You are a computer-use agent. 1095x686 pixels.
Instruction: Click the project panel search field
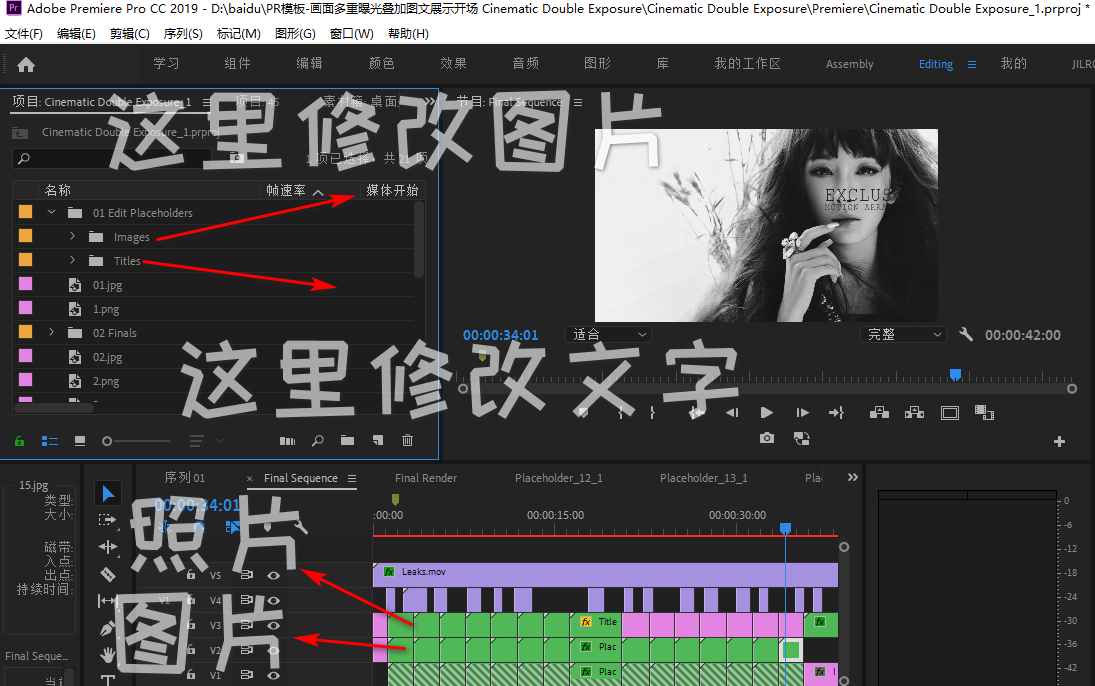[112, 159]
